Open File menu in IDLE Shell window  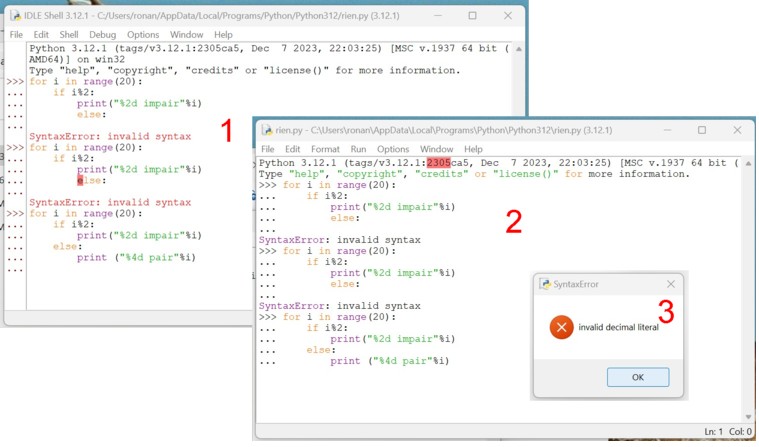tap(16, 35)
